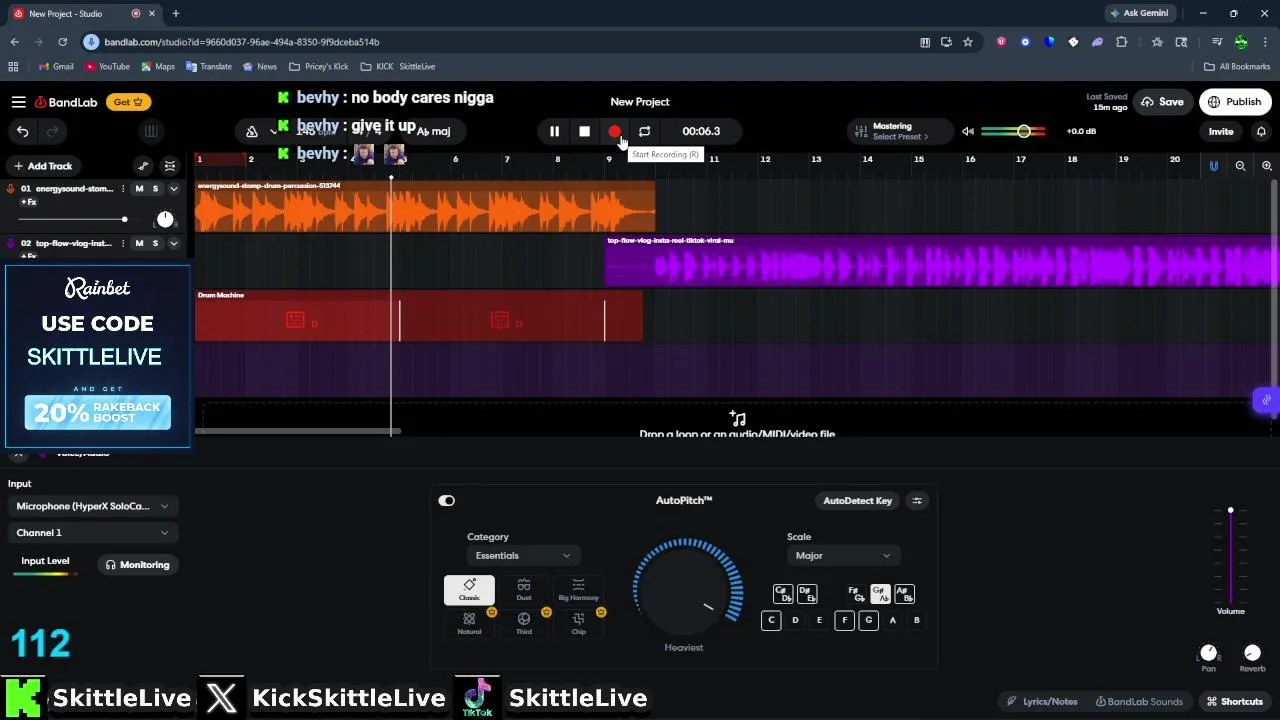Open the Shortcuts panel

click(x=1234, y=702)
